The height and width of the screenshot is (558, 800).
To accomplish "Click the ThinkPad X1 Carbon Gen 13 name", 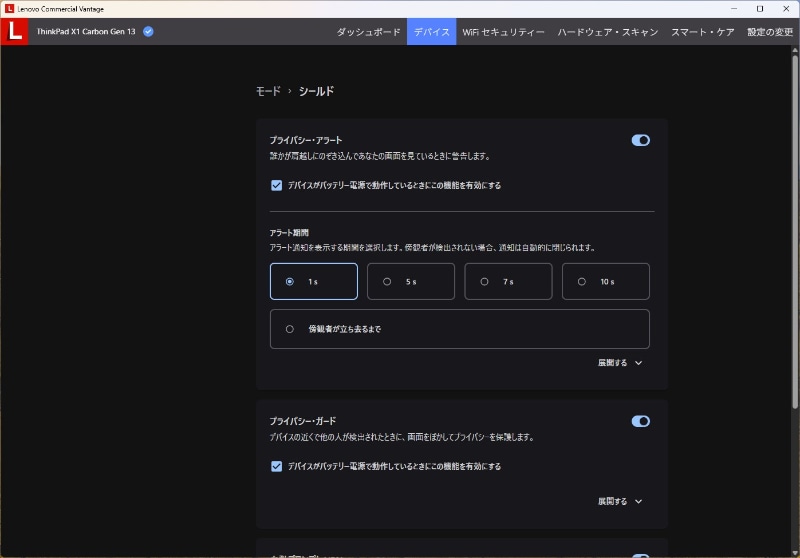I will [86, 32].
